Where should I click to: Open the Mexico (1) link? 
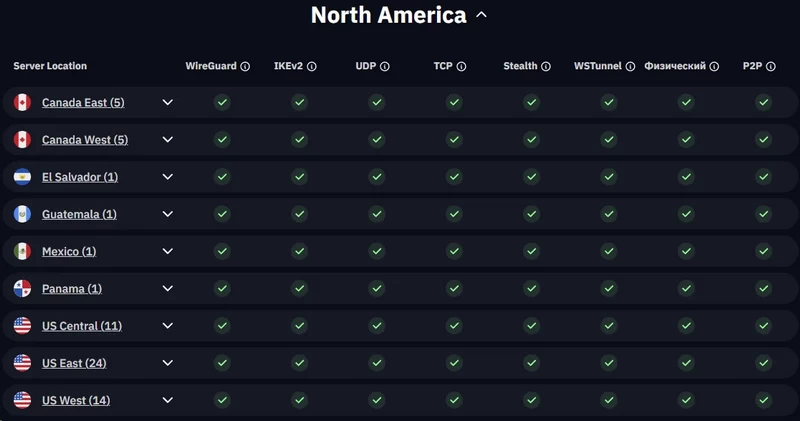(69, 252)
